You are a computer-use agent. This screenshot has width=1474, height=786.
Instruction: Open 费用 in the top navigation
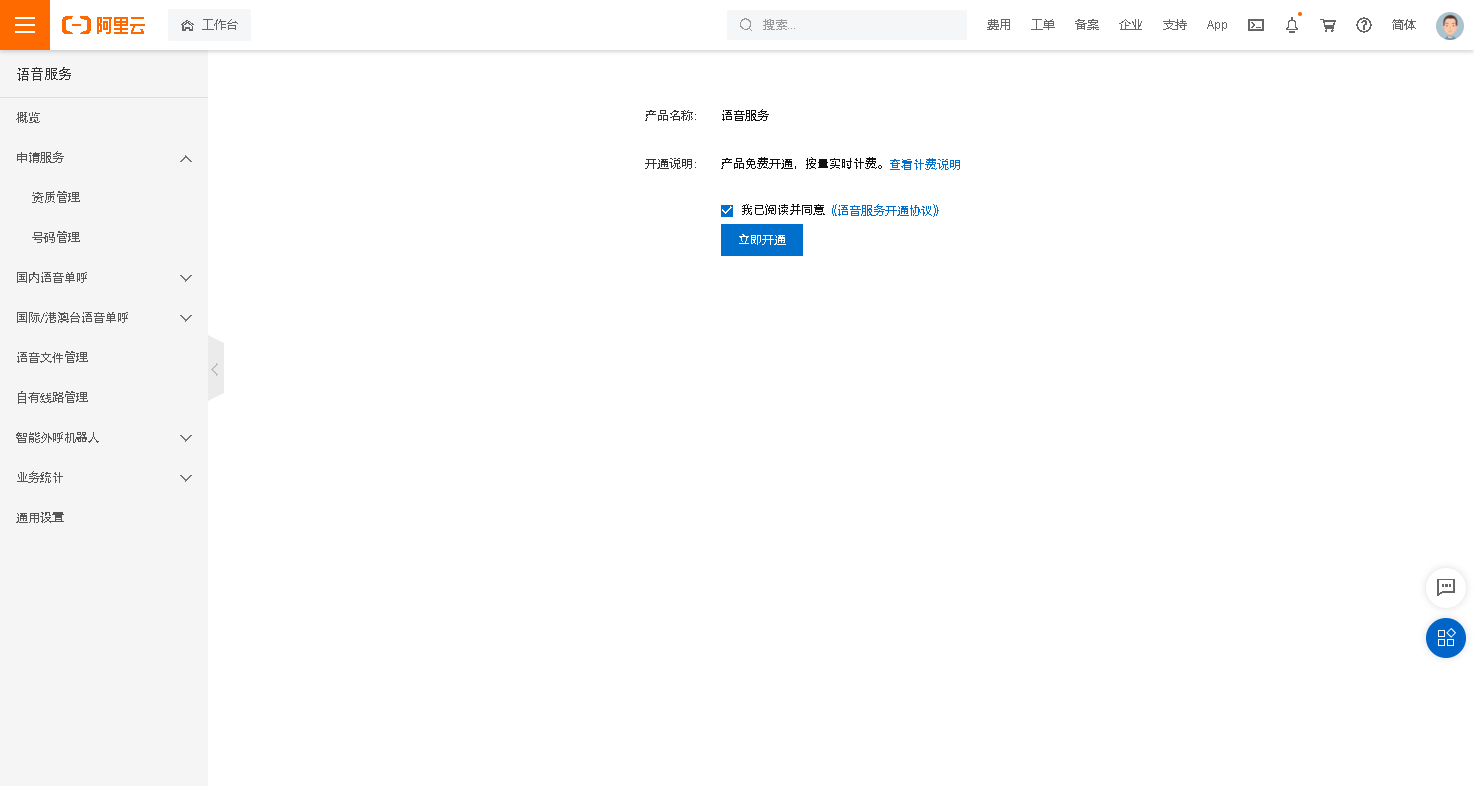point(998,25)
